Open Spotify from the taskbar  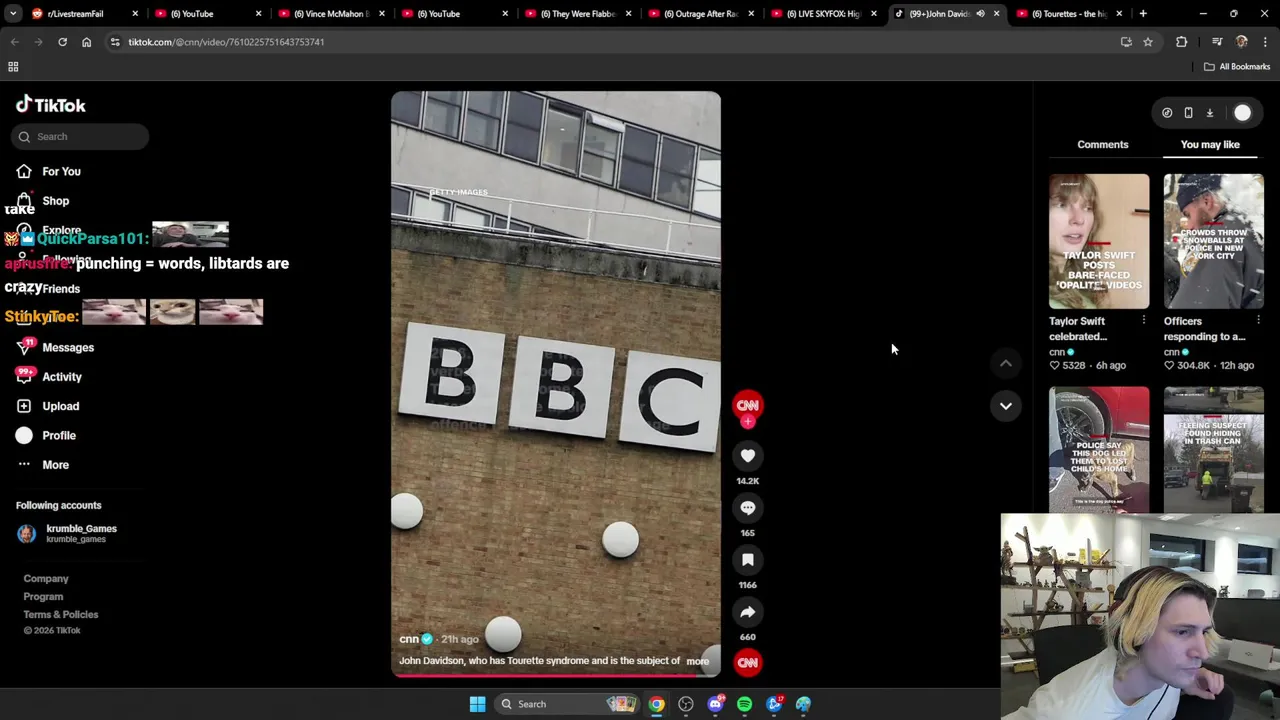744,704
